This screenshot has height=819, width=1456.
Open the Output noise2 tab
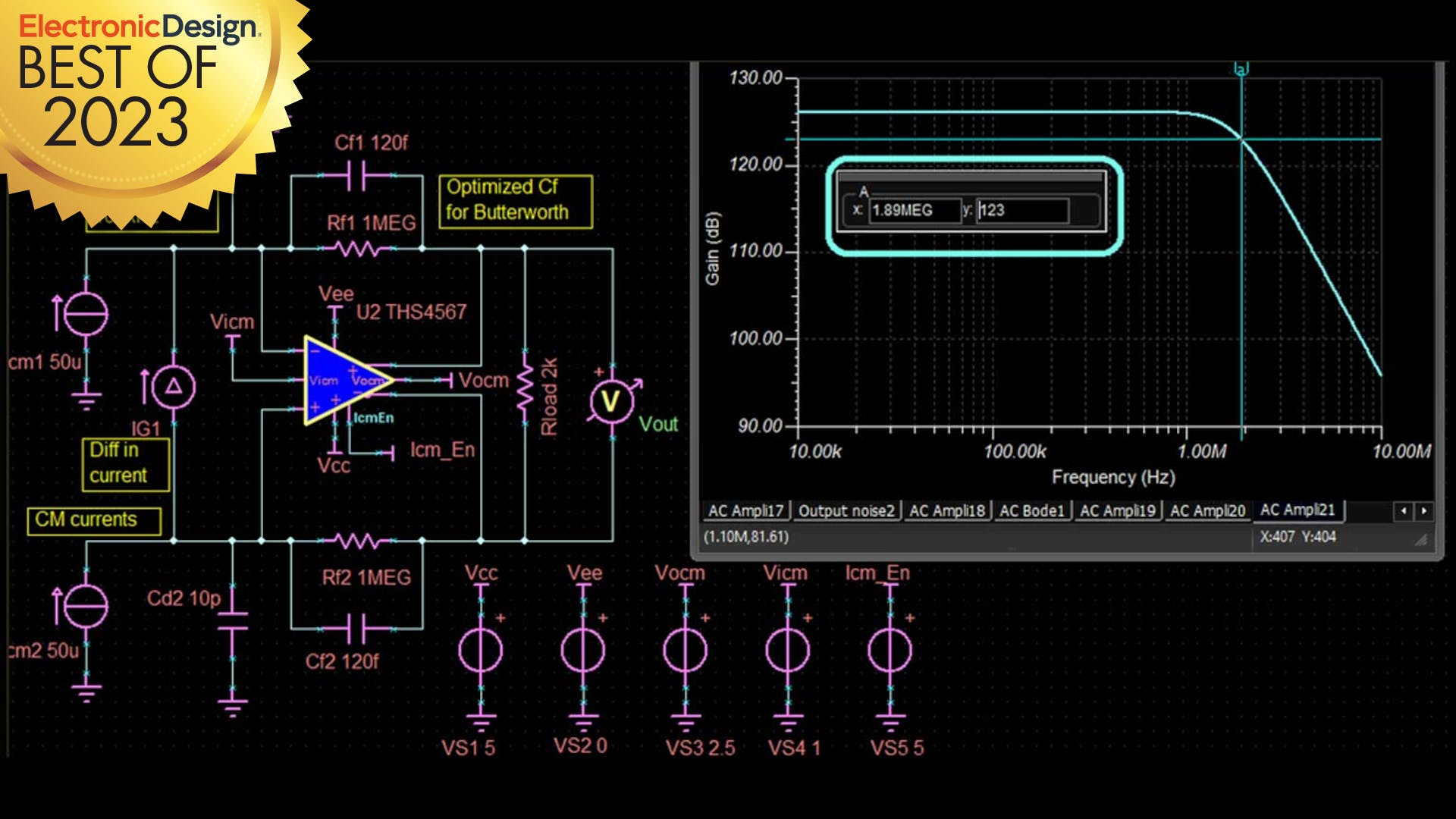[x=846, y=511]
